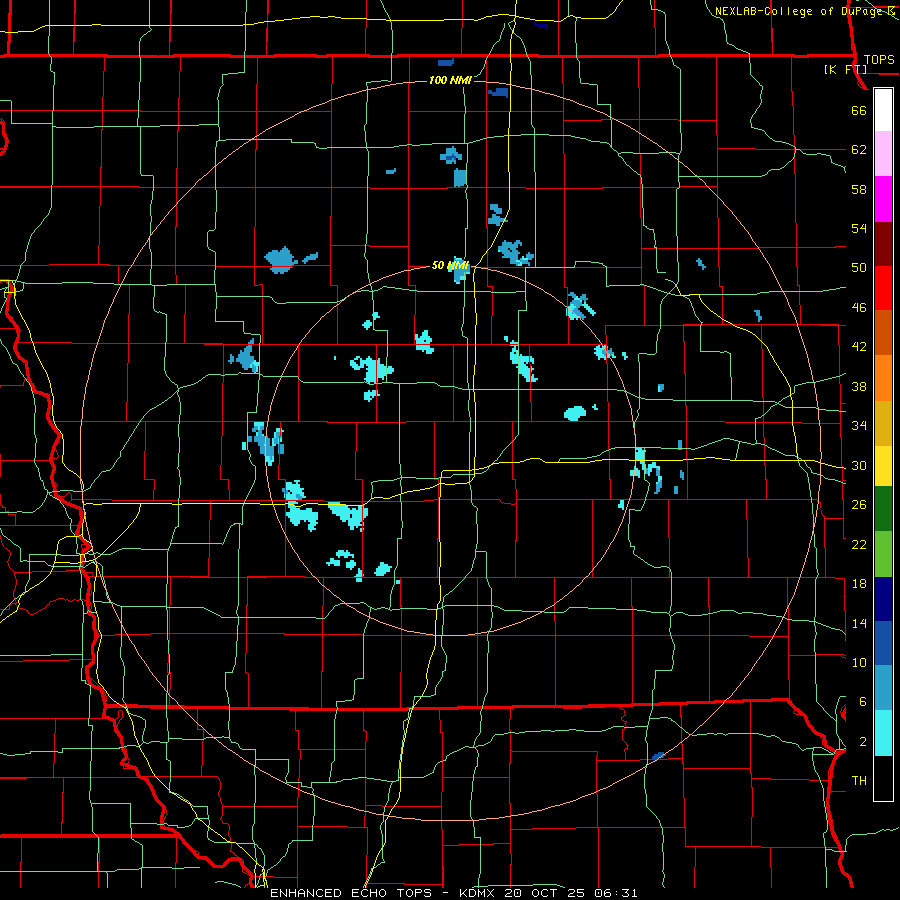Click the "10" legend value
The height and width of the screenshot is (900, 900).
[859, 662]
